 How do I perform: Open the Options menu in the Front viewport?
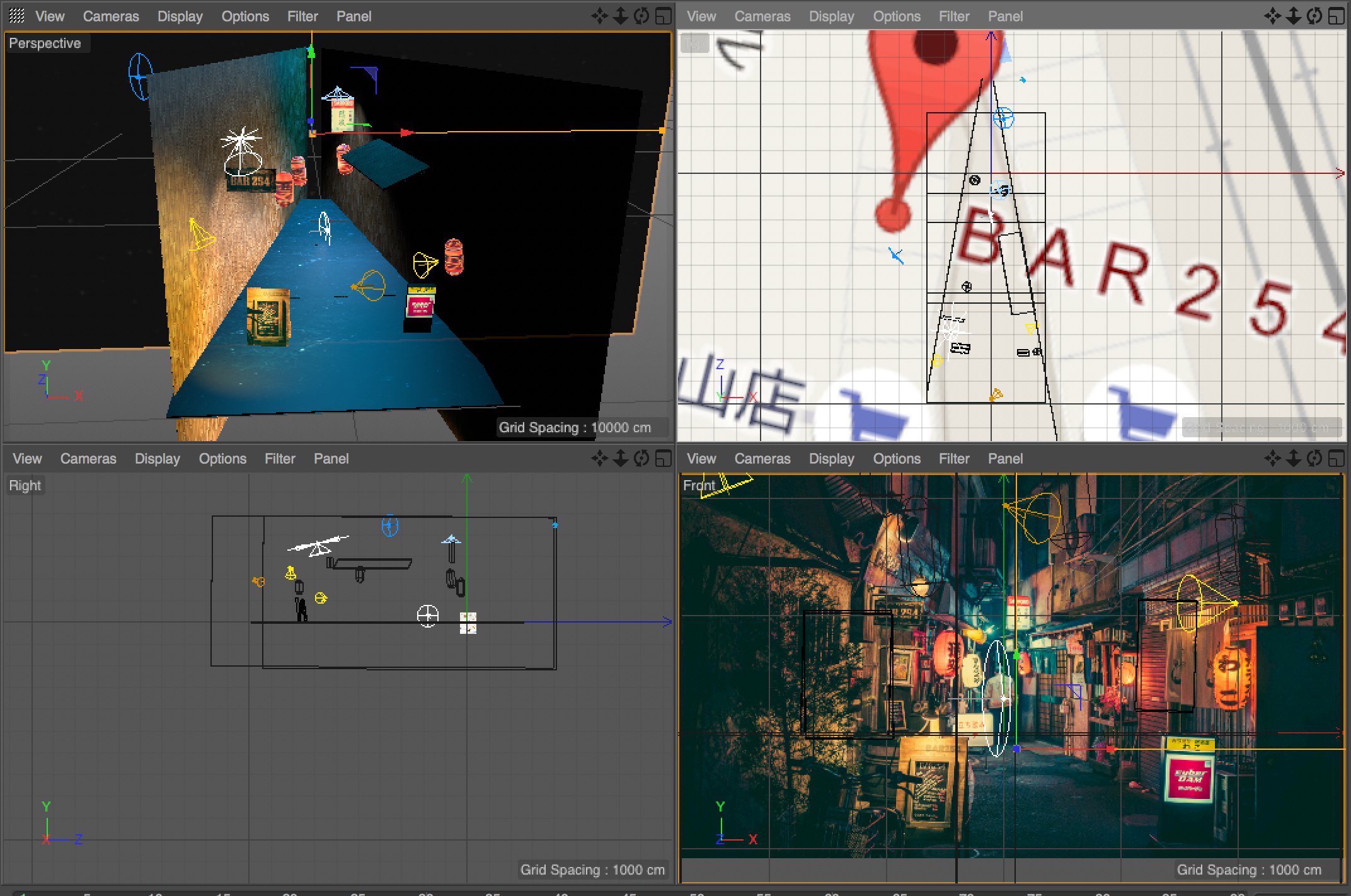tap(896, 459)
